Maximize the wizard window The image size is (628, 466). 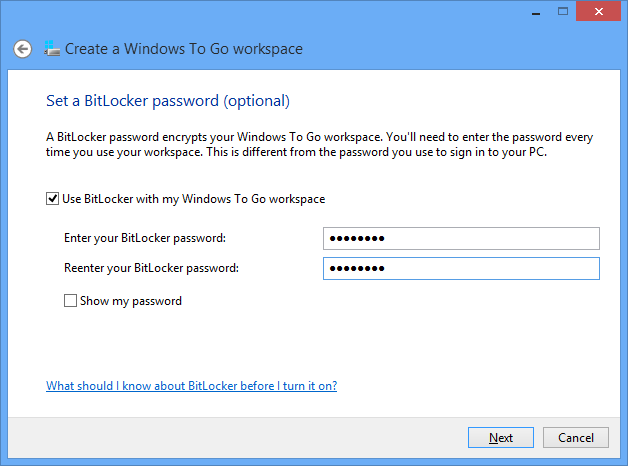click(563, 11)
